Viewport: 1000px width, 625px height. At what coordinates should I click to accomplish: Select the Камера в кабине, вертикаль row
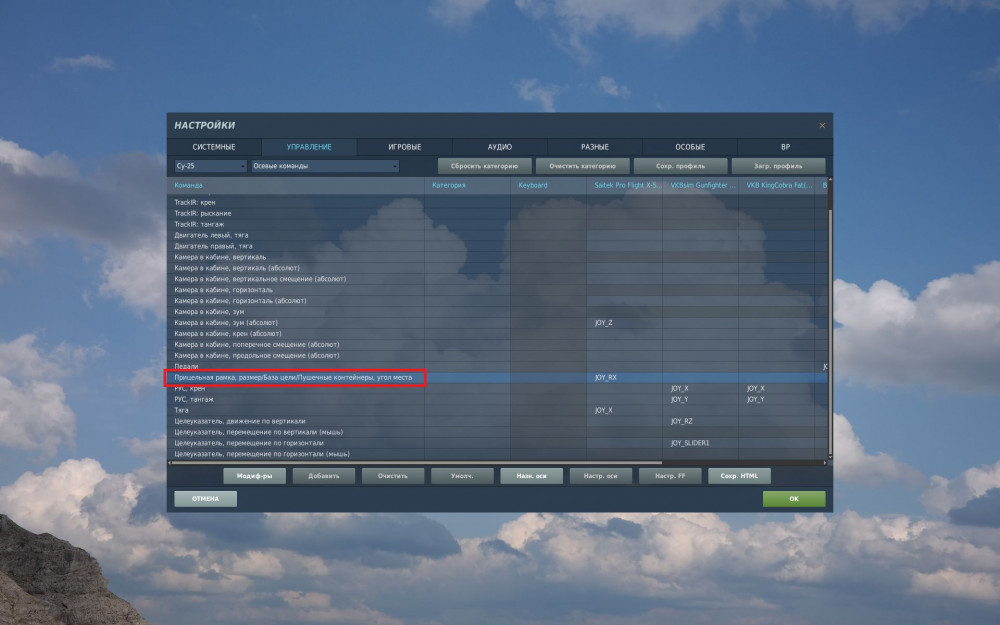[x=497, y=257]
